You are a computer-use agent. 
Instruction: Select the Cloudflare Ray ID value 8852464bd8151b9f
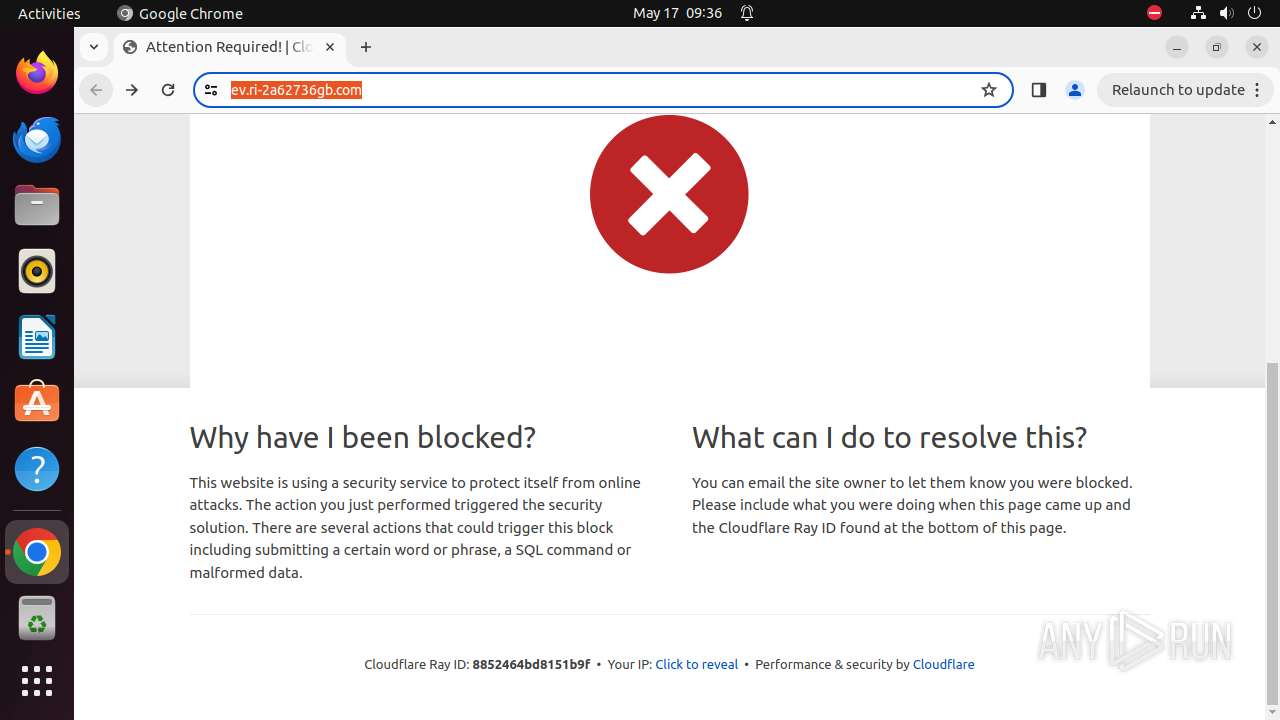point(531,664)
